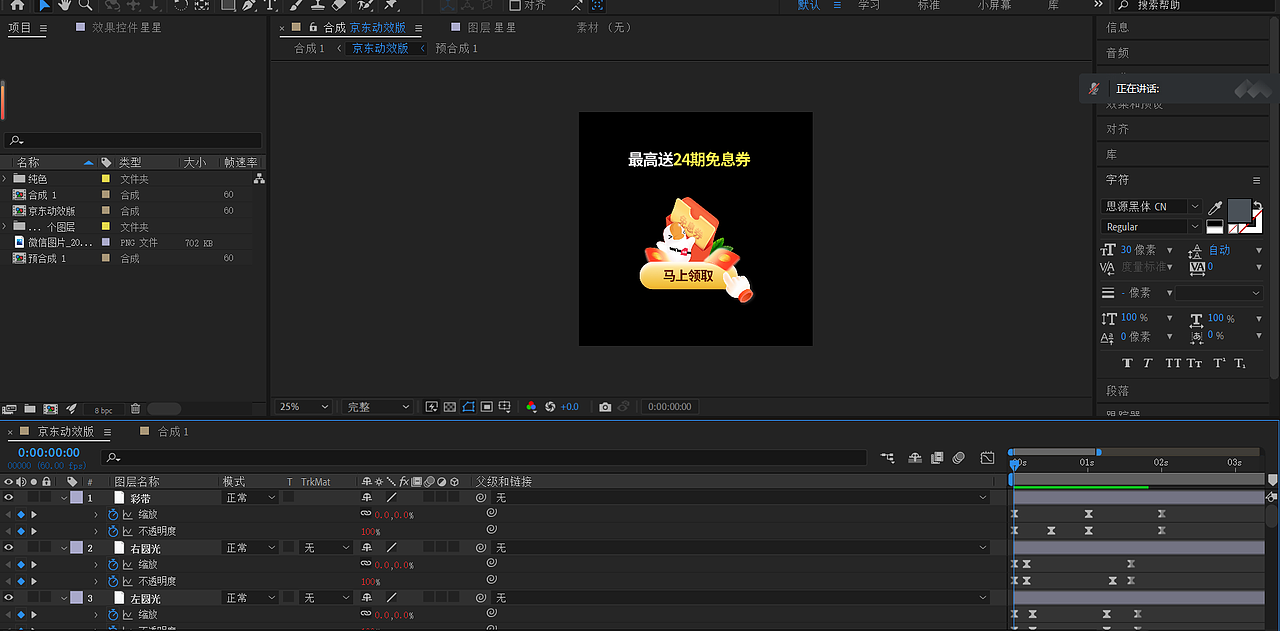Select the Selection arrow tool
Screen dimensions: 1280x631
coord(43,4)
